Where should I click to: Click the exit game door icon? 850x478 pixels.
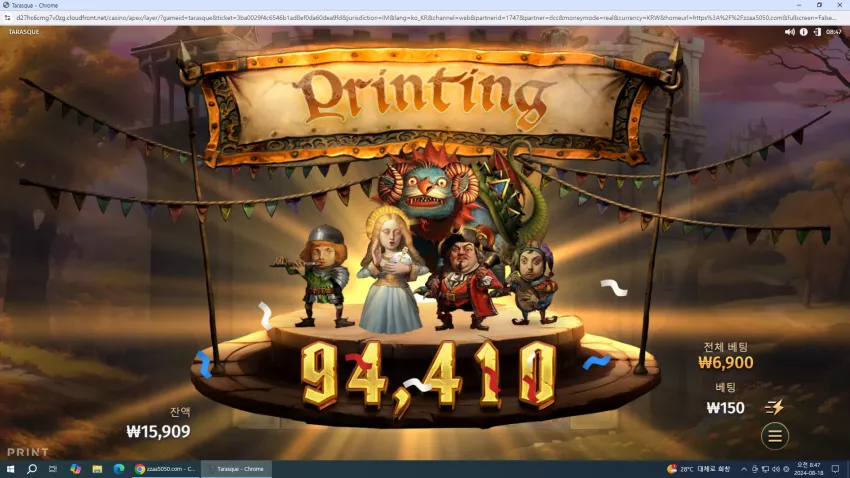[817, 32]
